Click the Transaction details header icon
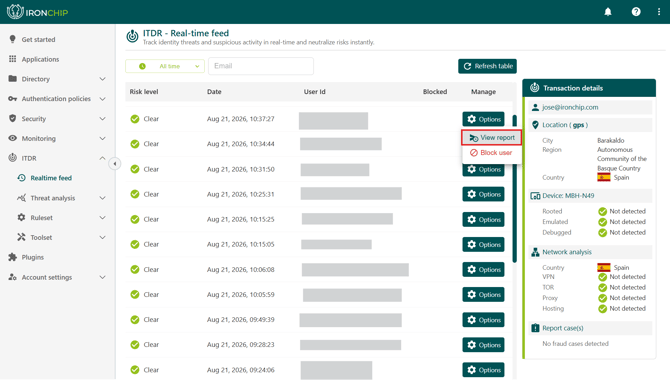Image resolution: width=670 pixels, height=380 pixels. [x=535, y=88]
